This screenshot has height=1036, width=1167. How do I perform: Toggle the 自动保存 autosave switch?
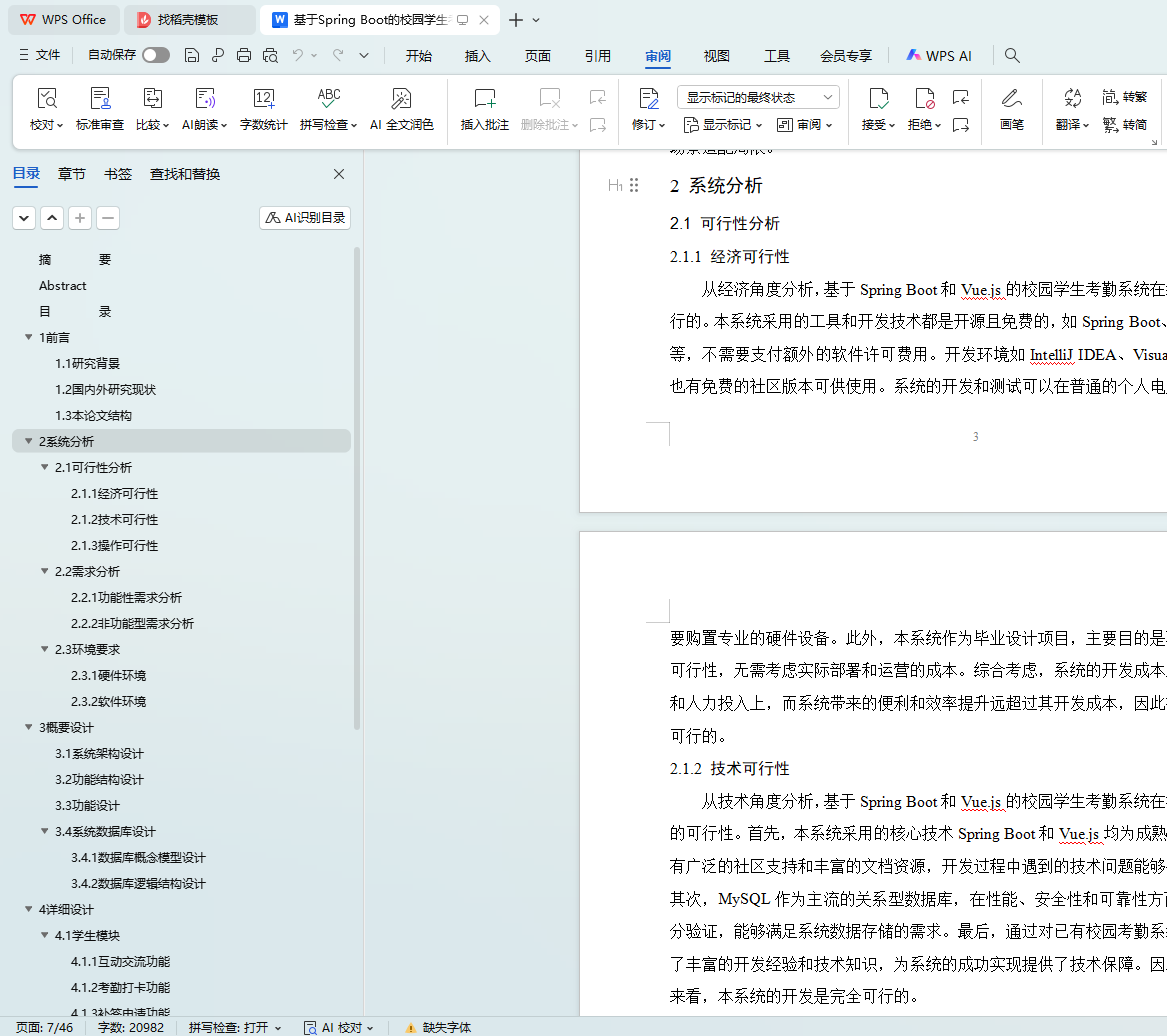point(155,56)
